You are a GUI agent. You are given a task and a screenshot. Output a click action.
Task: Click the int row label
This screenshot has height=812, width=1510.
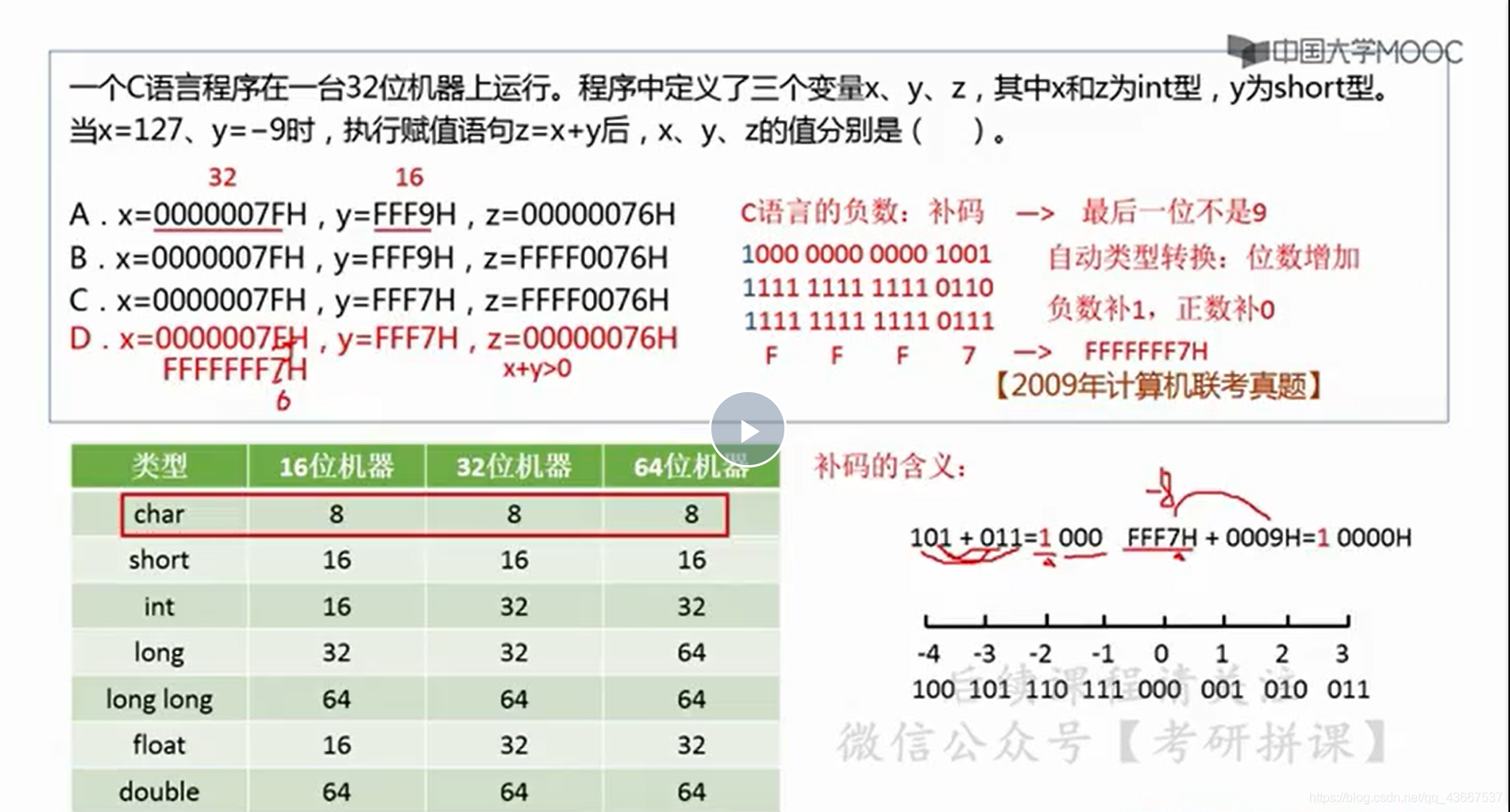(159, 606)
